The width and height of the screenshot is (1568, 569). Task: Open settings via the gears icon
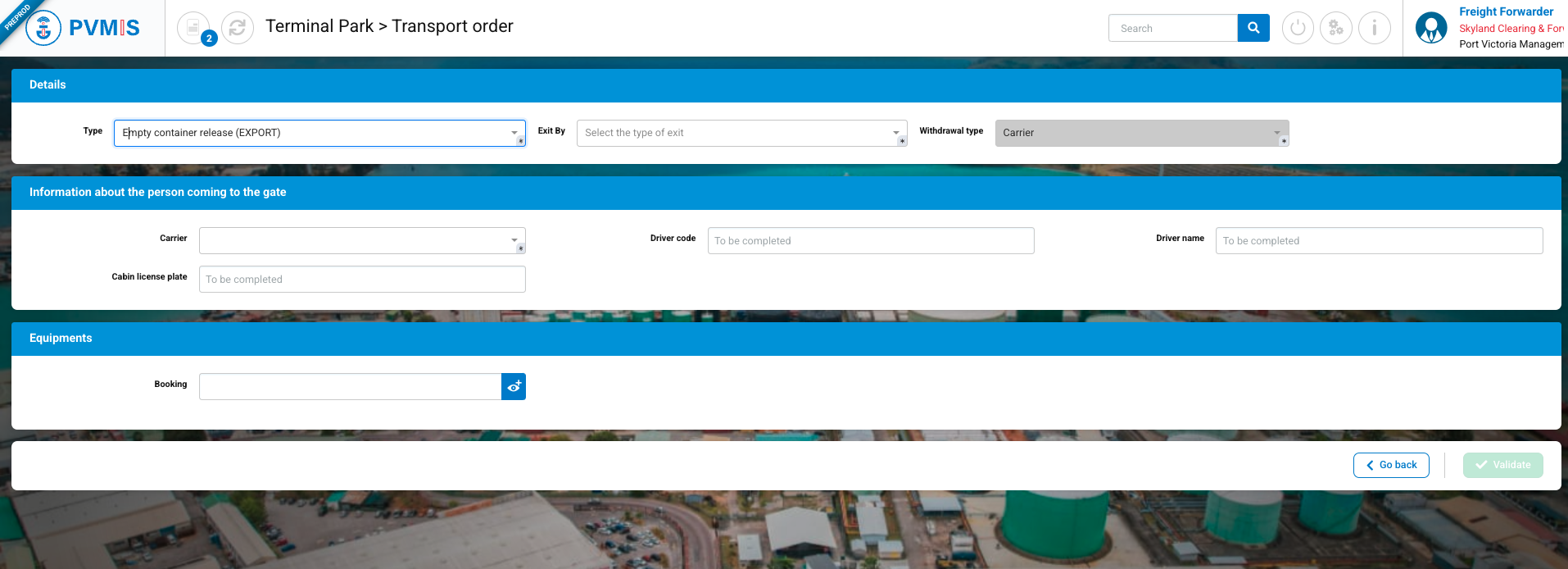(x=1335, y=28)
